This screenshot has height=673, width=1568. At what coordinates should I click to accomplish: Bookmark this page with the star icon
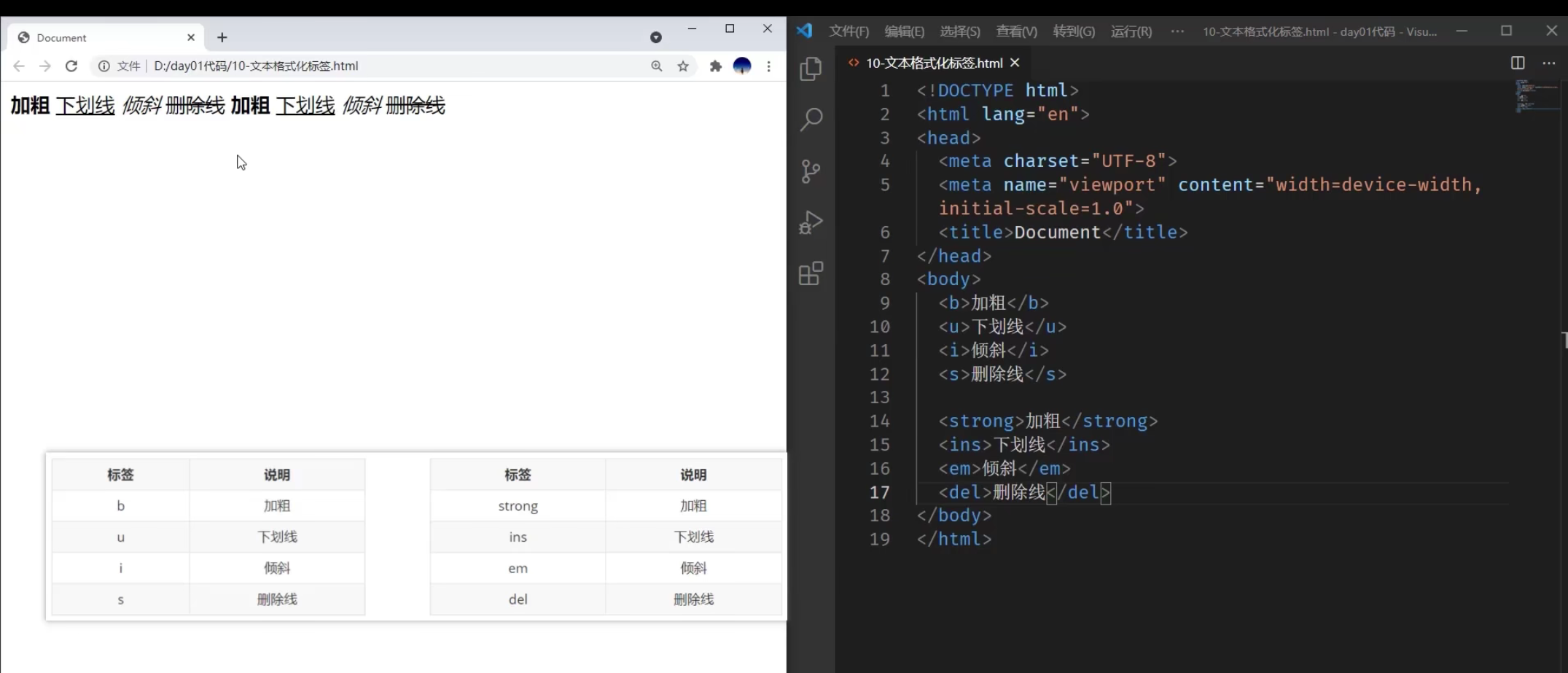click(x=683, y=66)
